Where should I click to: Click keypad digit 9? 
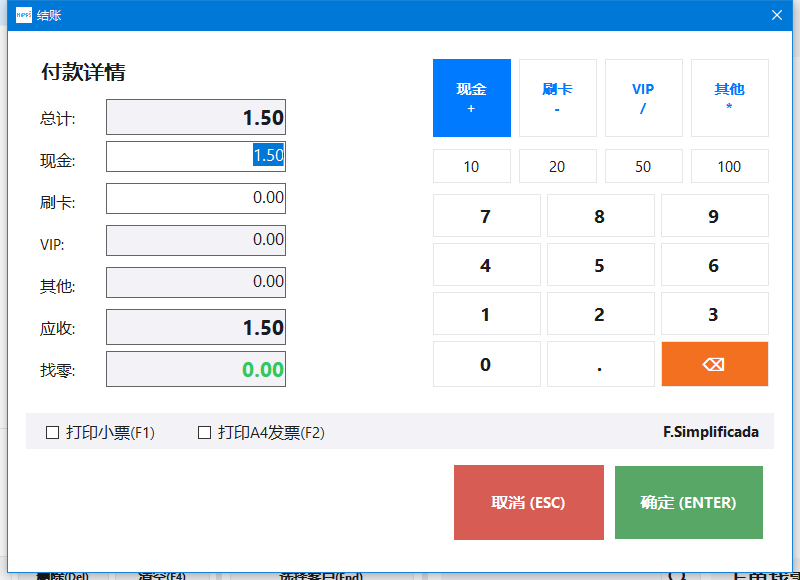pyautogui.click(x=714, y=216)
